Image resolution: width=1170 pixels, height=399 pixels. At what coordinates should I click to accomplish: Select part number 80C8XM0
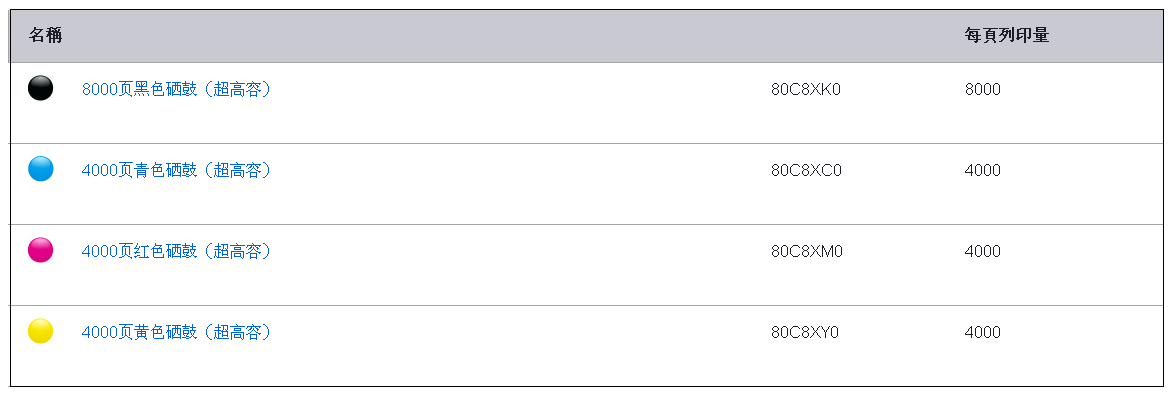click(807, 251)
